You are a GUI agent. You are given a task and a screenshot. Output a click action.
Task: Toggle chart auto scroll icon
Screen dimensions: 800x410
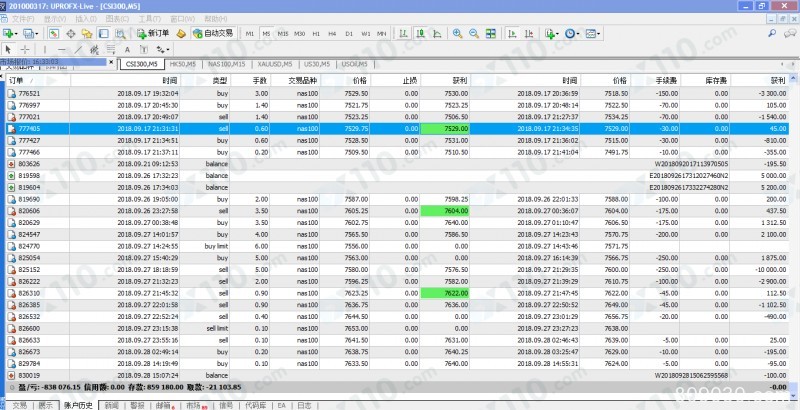512,34
